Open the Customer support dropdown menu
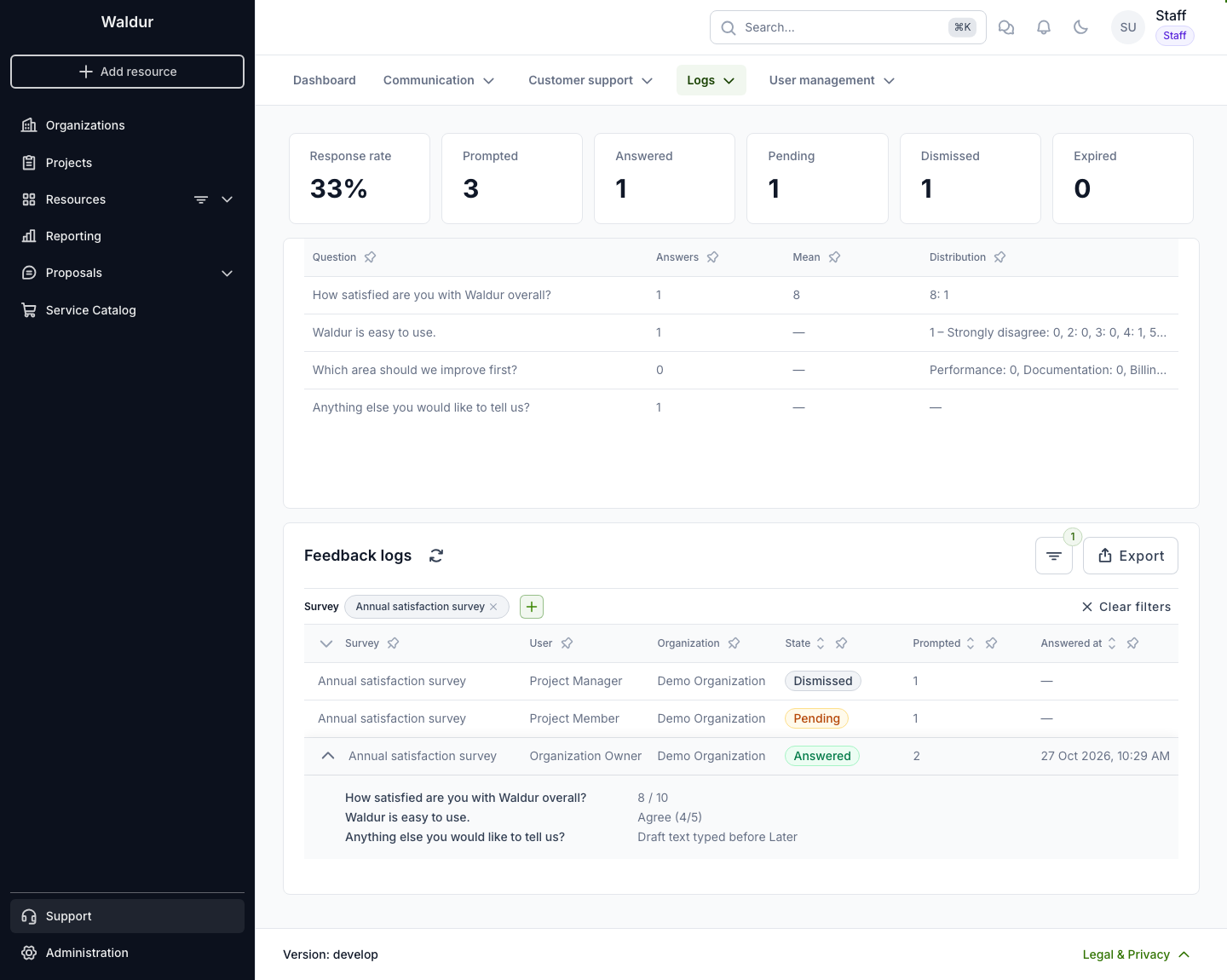 [x=590, y=80]
